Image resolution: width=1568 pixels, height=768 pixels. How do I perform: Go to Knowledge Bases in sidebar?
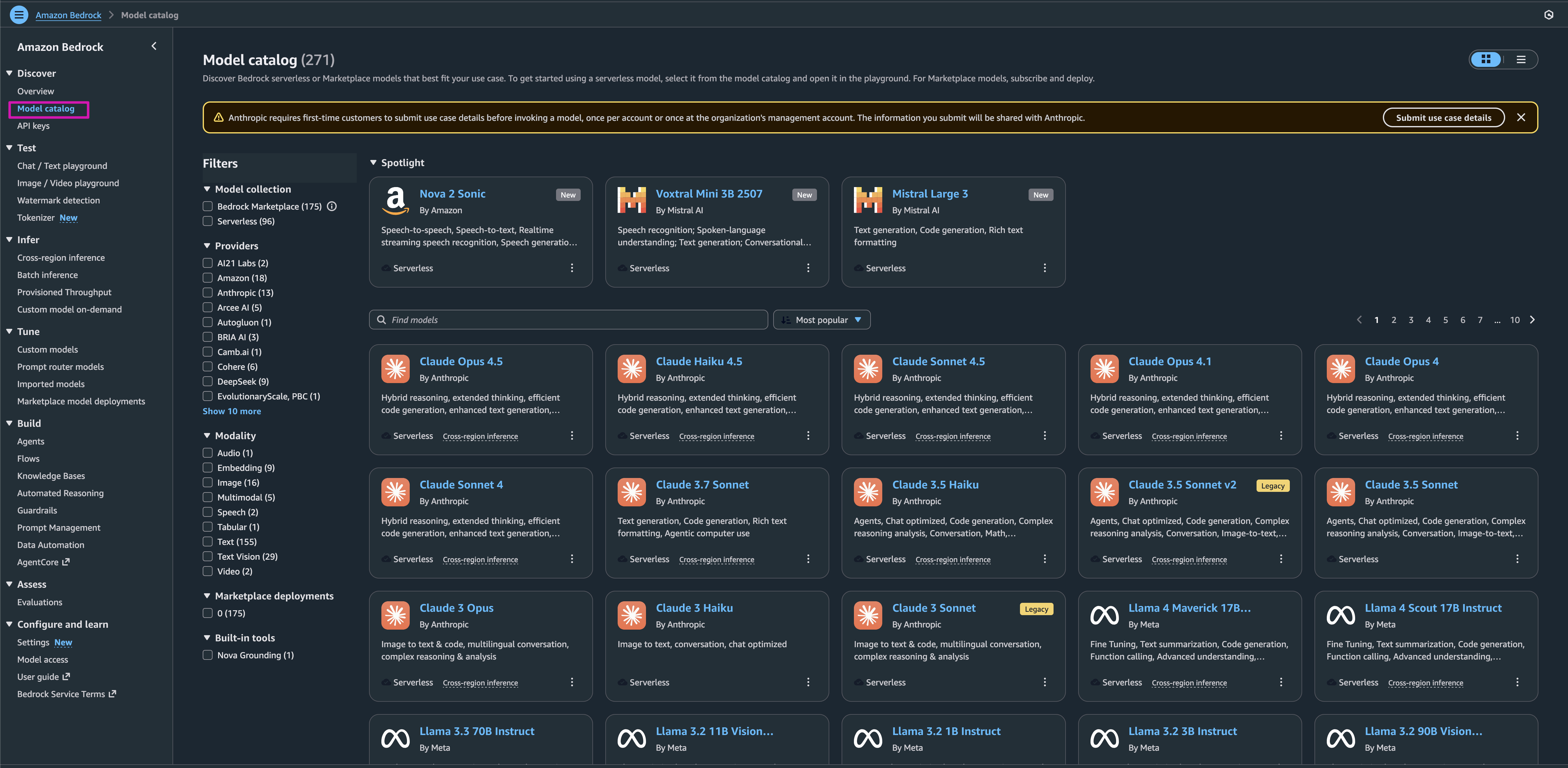[51, 476]
